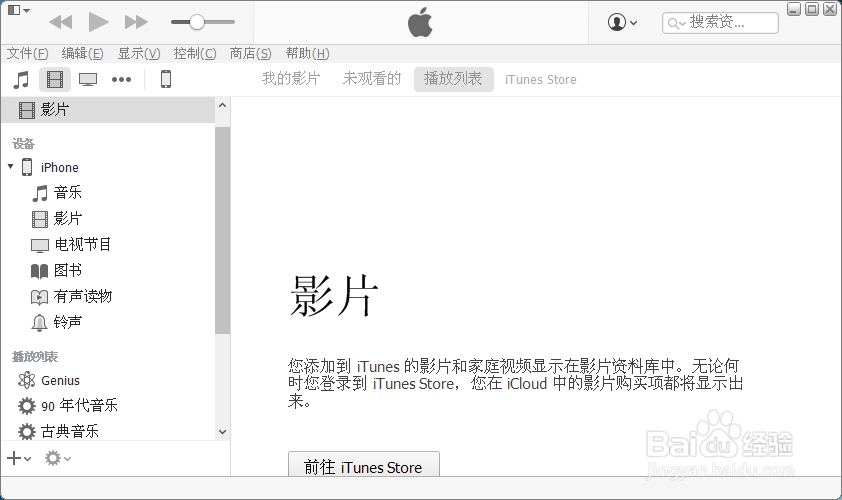
Task: Click the 设备 section header
Action: [24, 143]
